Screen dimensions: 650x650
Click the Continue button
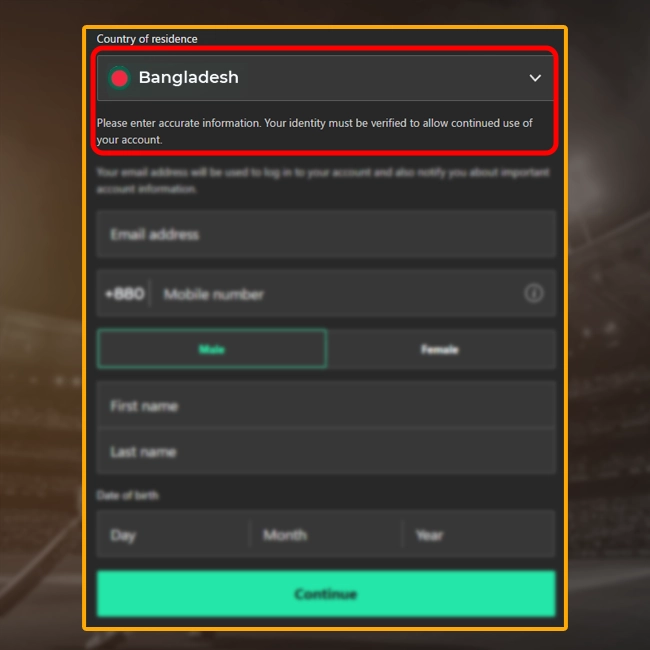(326, 594)
